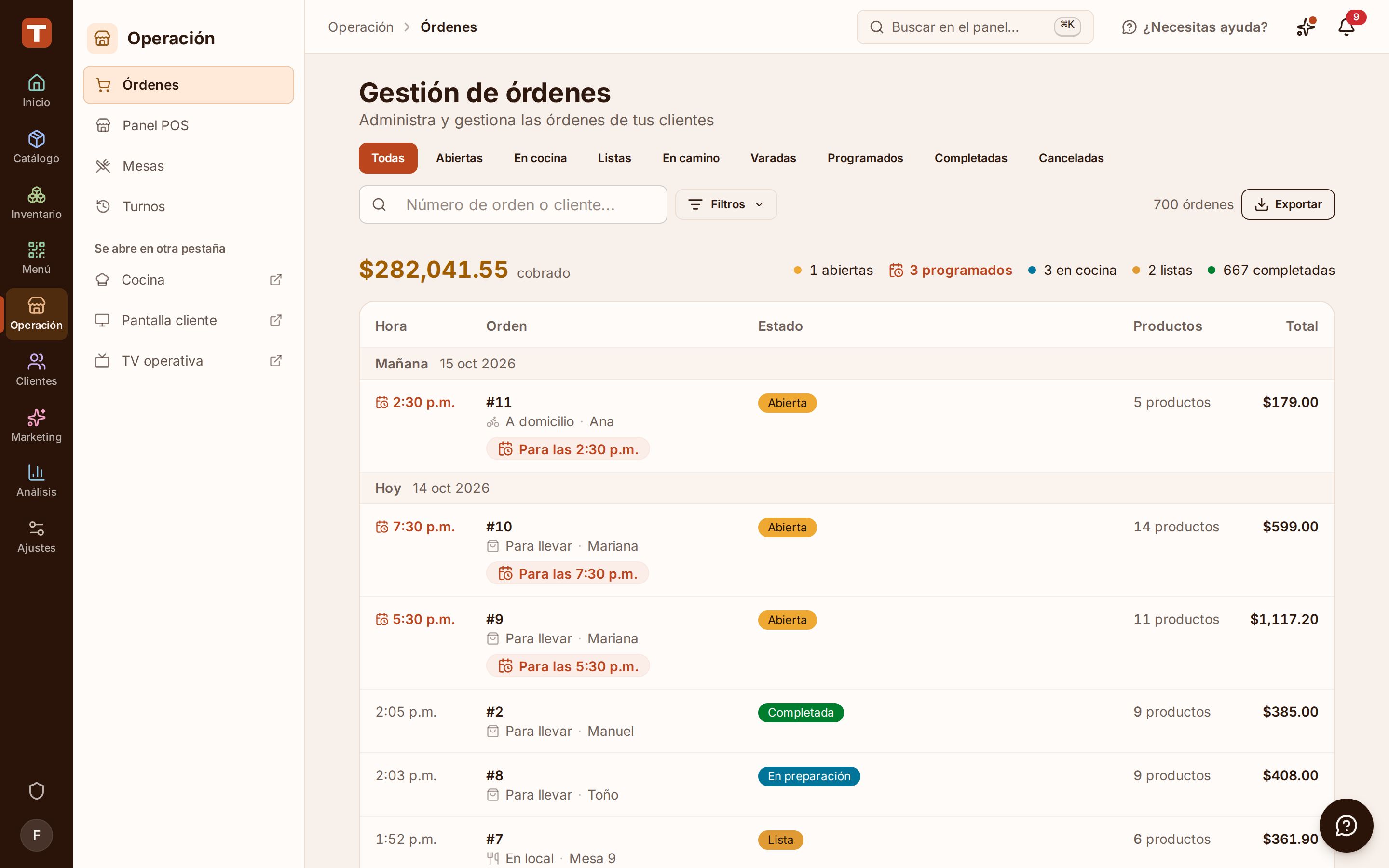
Task: Click ¿Necesitas ayuda? link
Action: [1195, 27]
